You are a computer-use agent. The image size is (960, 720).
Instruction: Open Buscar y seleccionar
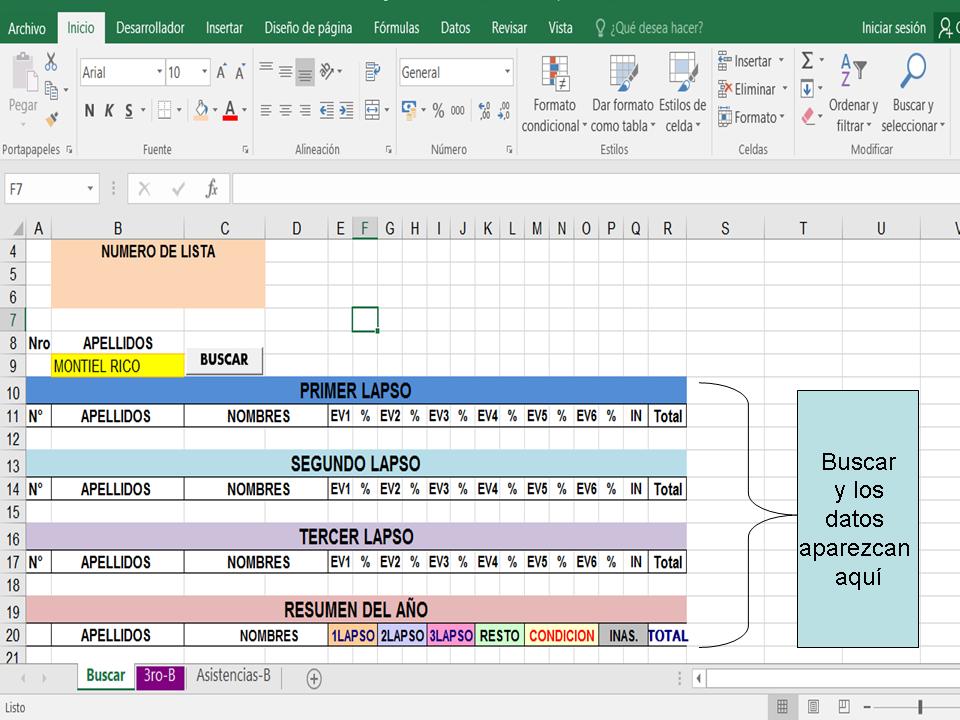912,94
